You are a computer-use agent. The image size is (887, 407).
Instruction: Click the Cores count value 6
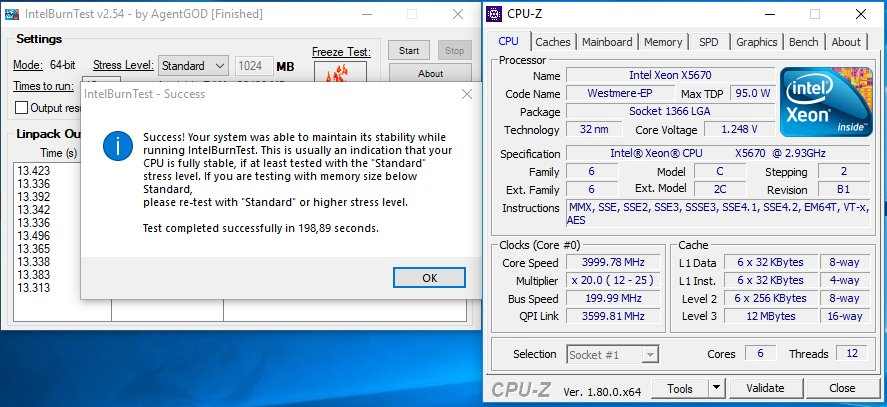760,354
